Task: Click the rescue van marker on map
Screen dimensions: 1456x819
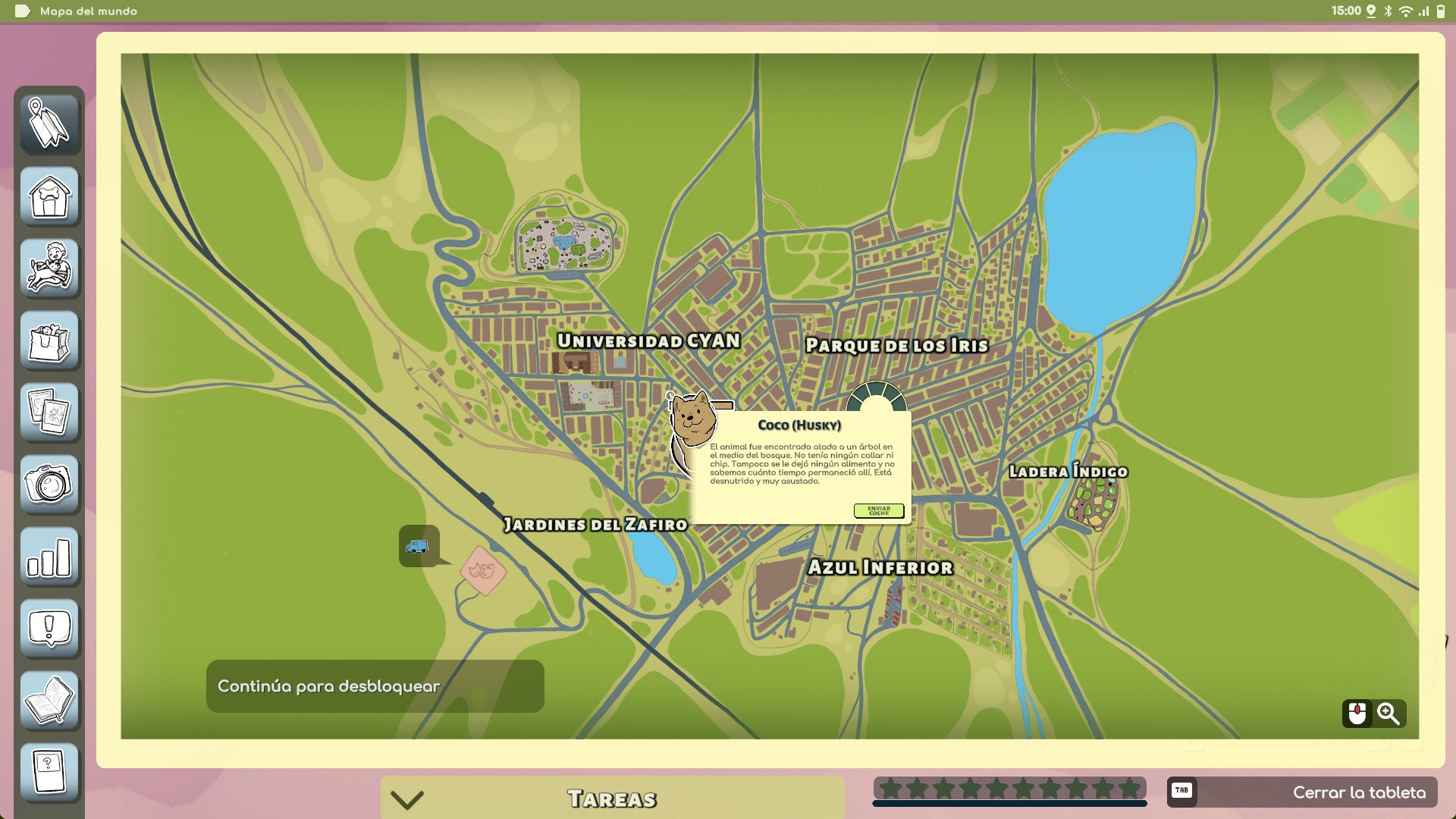Action: pyautogui.click(x=418, y=546)
